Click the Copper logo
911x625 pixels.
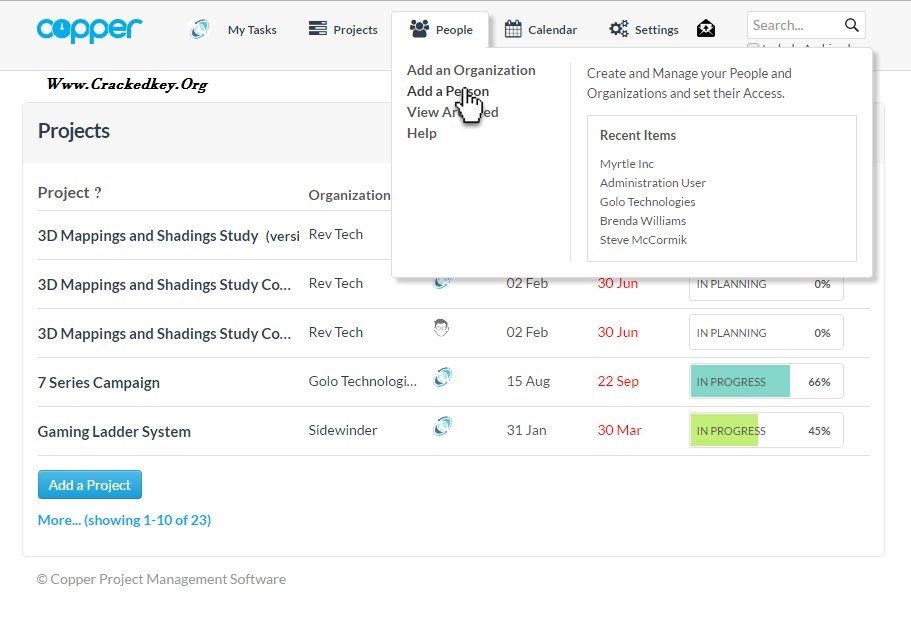click(89, 30)
